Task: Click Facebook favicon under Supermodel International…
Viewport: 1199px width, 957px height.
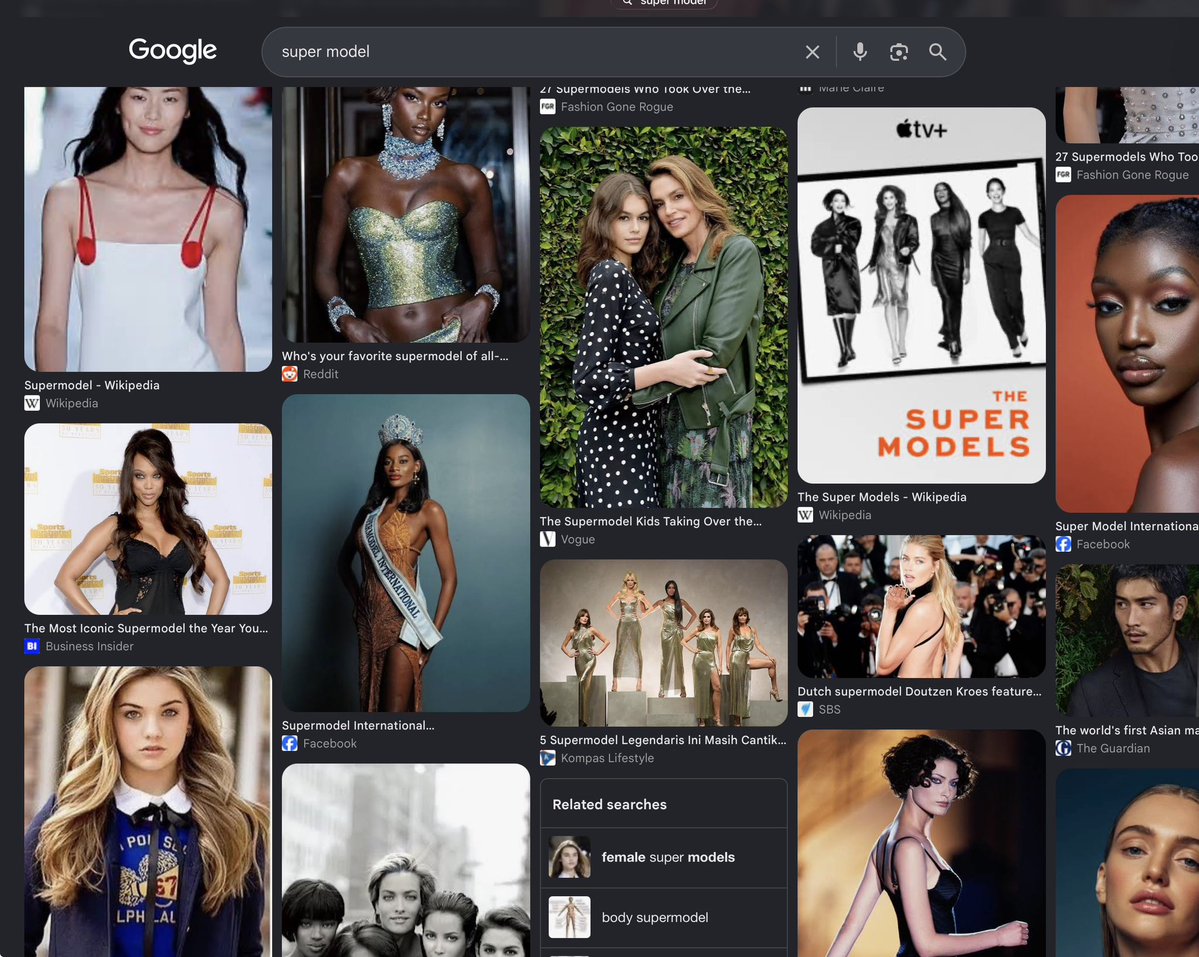Action: pos(290,743)
